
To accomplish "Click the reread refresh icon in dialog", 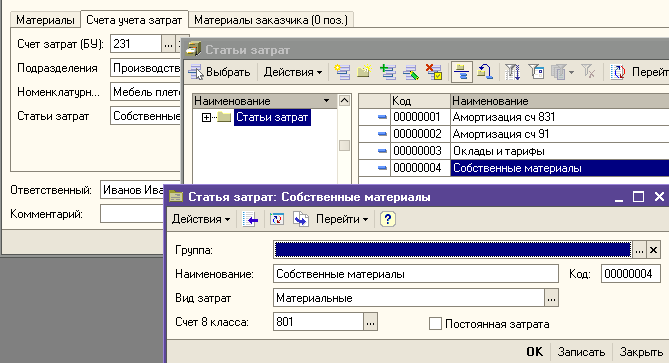I will coord(276,219).
